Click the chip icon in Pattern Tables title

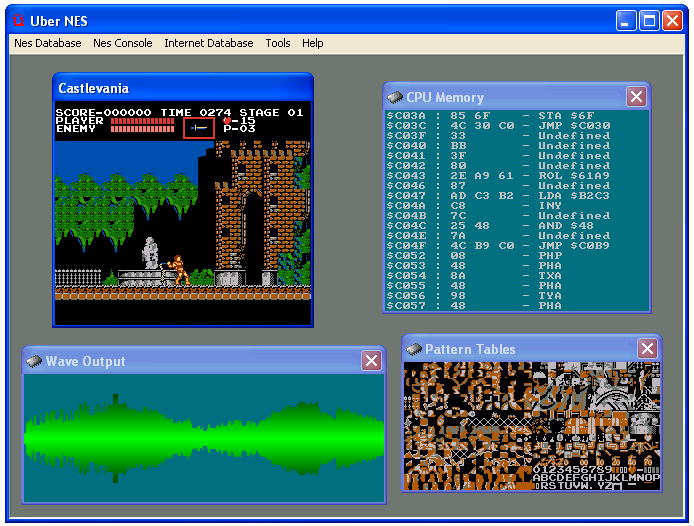pyautogui.click(x=414, y=349)
